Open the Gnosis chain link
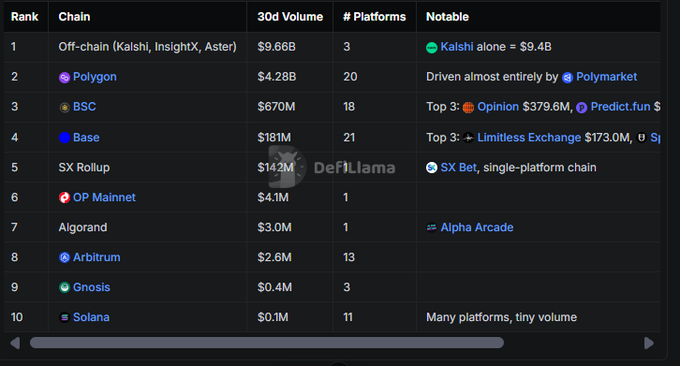The width and height of the screenshot is (680, 366). tap(92, 287)
